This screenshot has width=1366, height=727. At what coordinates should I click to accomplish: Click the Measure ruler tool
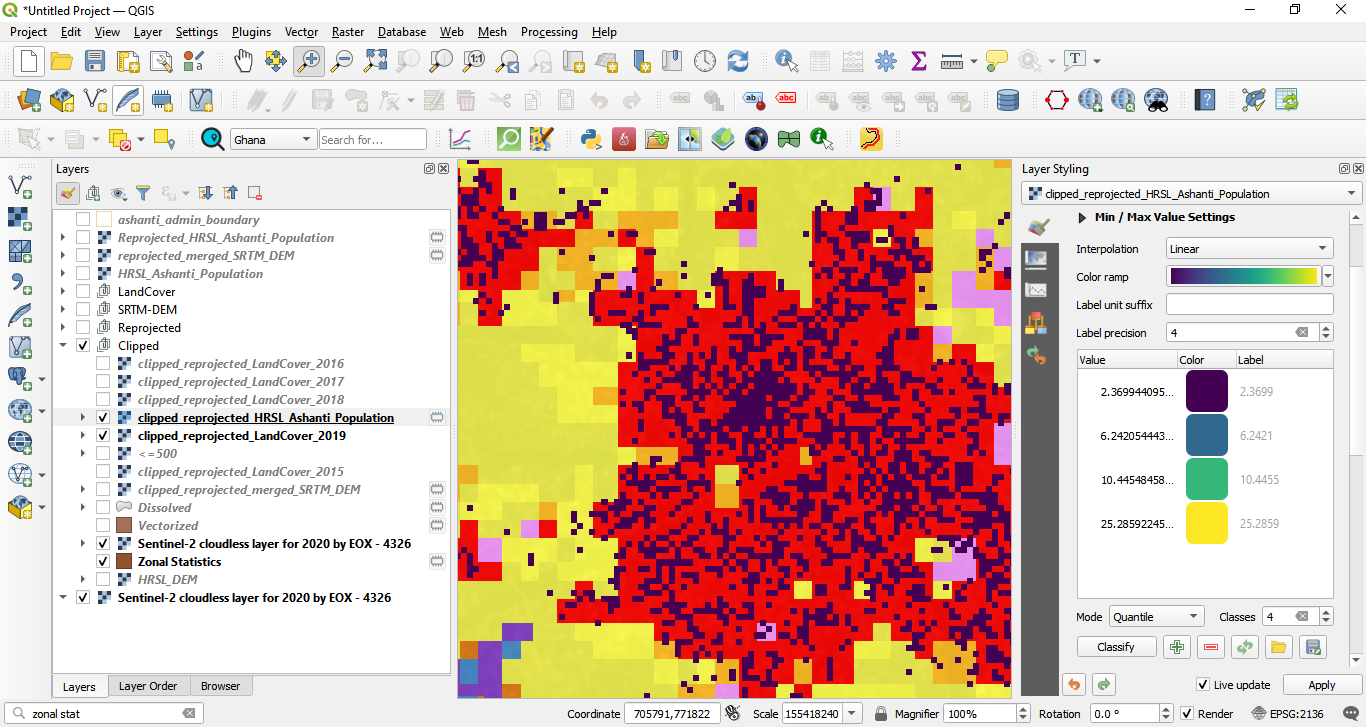952,61
